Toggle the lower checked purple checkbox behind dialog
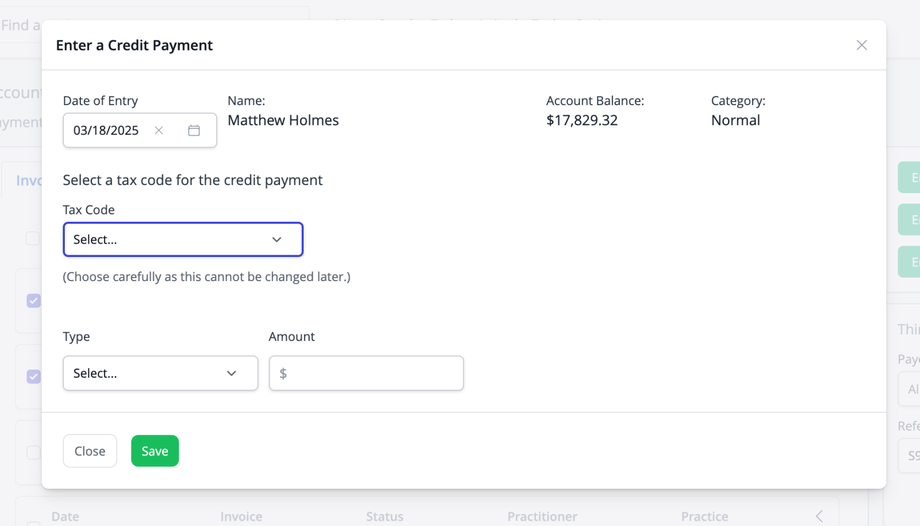Screen dimensions: 920x526 tap(34, 376)
